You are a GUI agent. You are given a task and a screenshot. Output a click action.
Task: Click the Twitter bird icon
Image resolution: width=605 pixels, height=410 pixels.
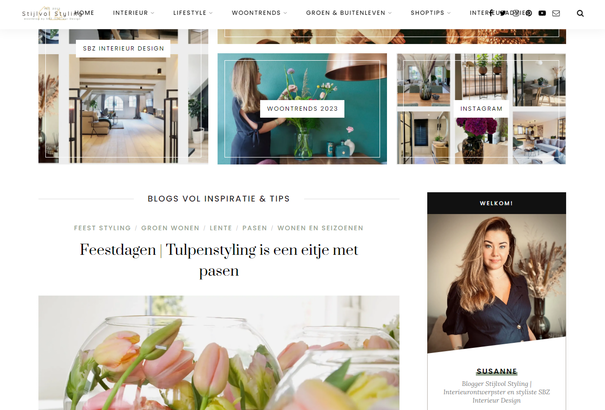pyautogui.click(x=503, y=13)
